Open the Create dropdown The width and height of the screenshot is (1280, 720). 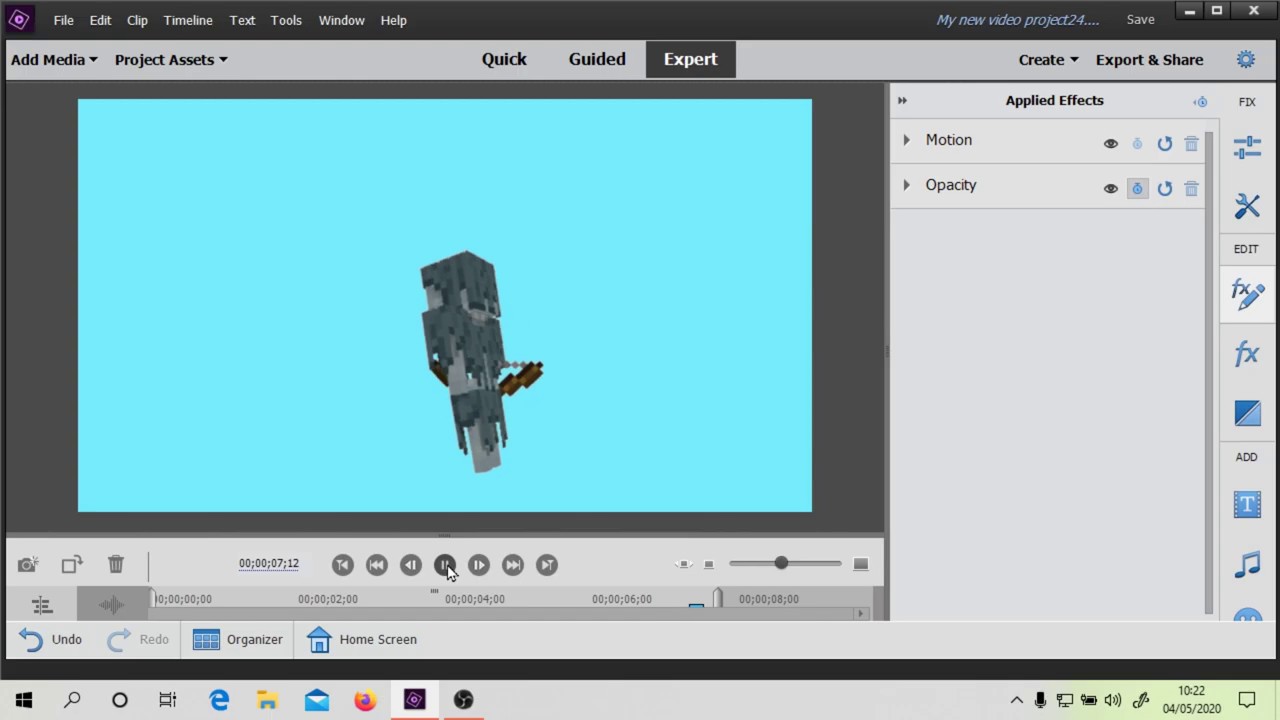pyautogui.click(x=1048, y=60)
